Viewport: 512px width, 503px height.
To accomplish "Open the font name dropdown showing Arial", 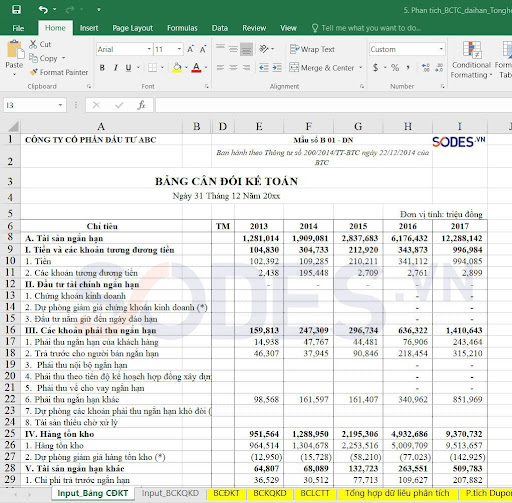I will (149, 49).
